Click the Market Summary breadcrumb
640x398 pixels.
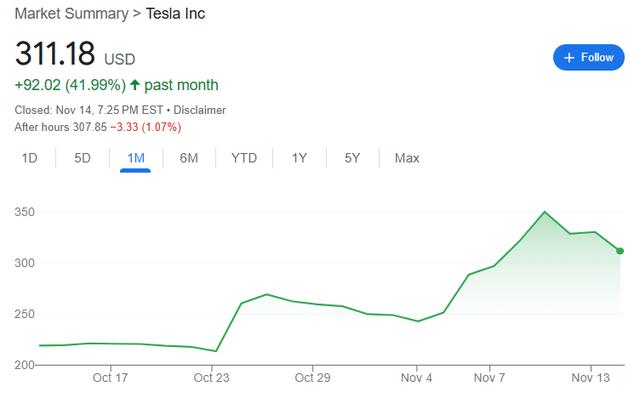(x=71, y=13)
